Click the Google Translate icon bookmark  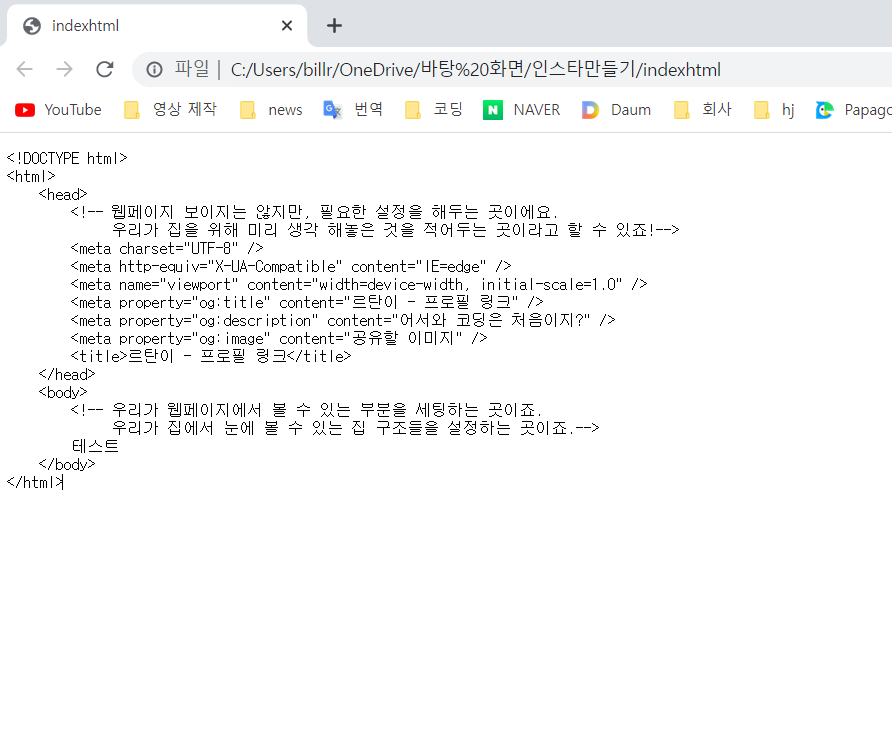pyautogui.click(x=332, y=109)
